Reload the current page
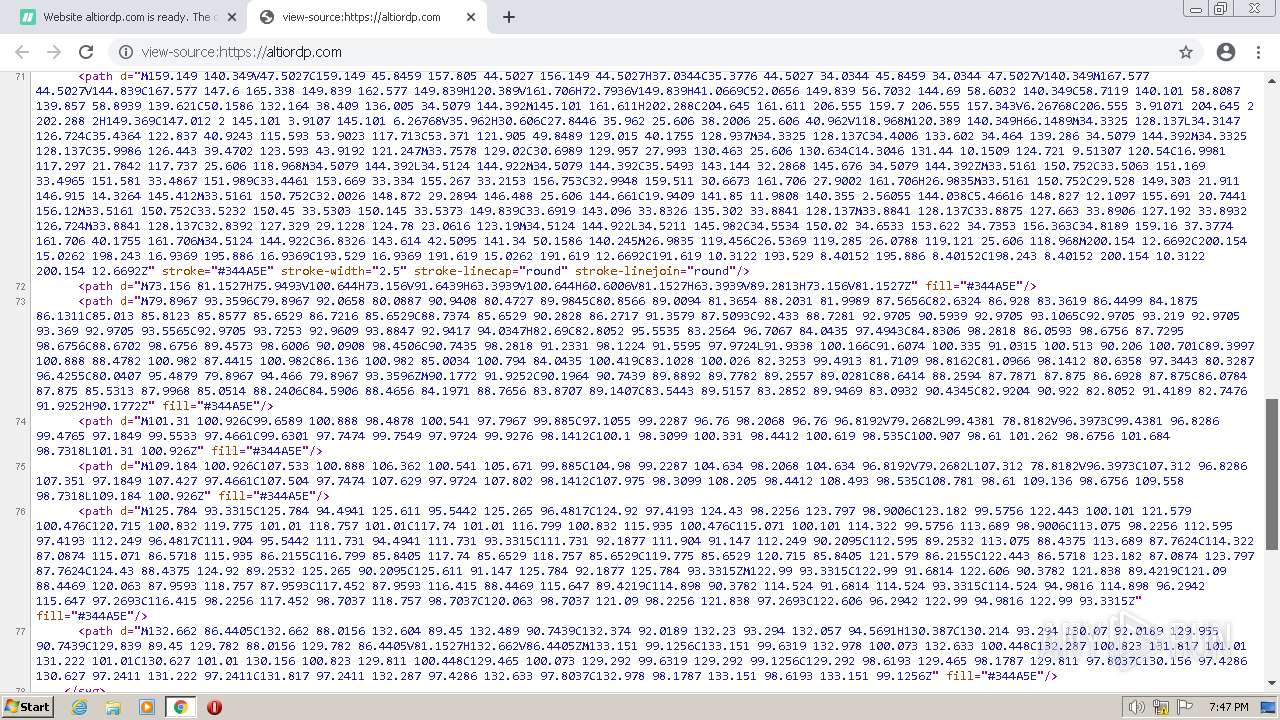 coord(86,52)
